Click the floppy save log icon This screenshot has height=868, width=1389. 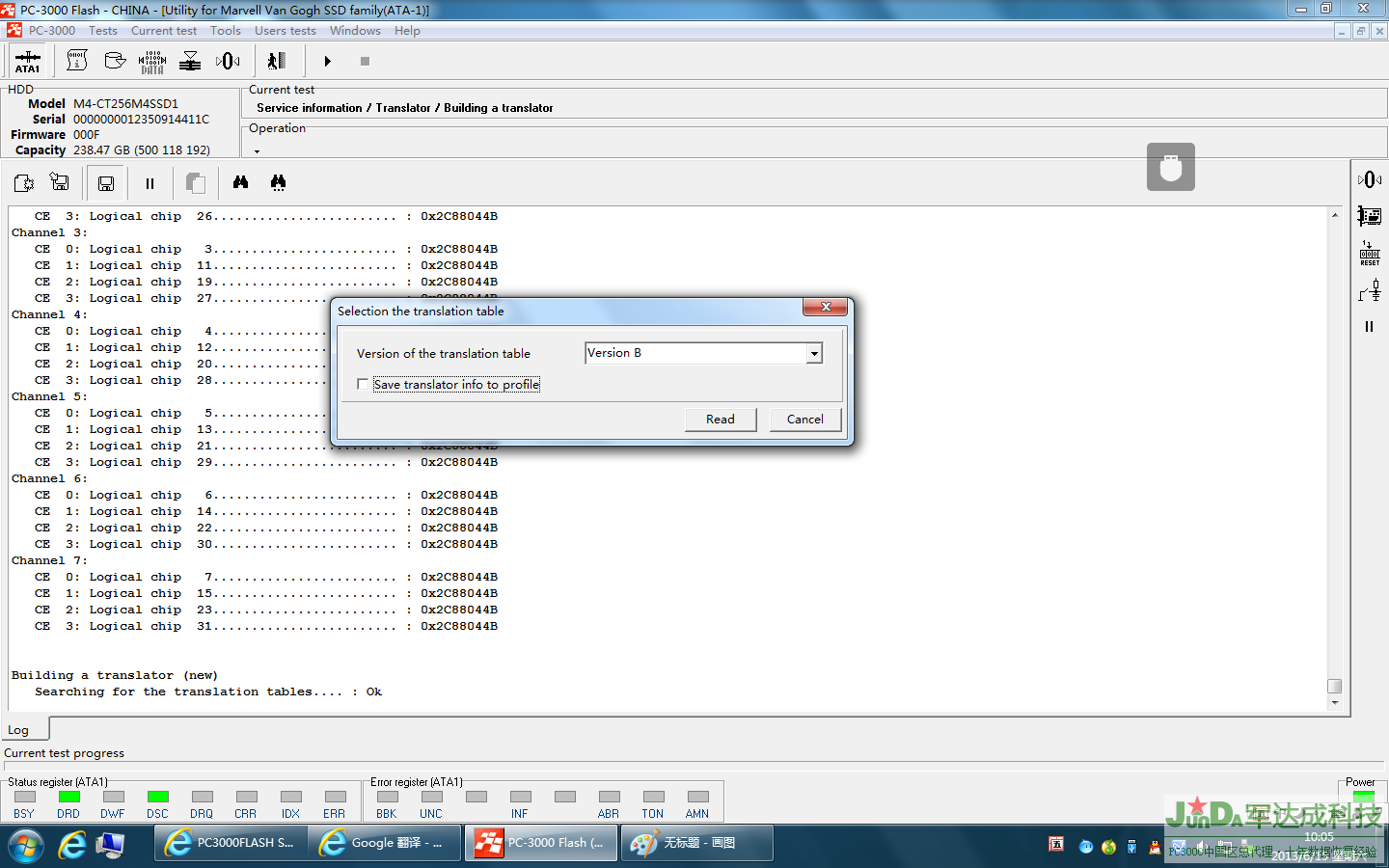tap(106, 183)
